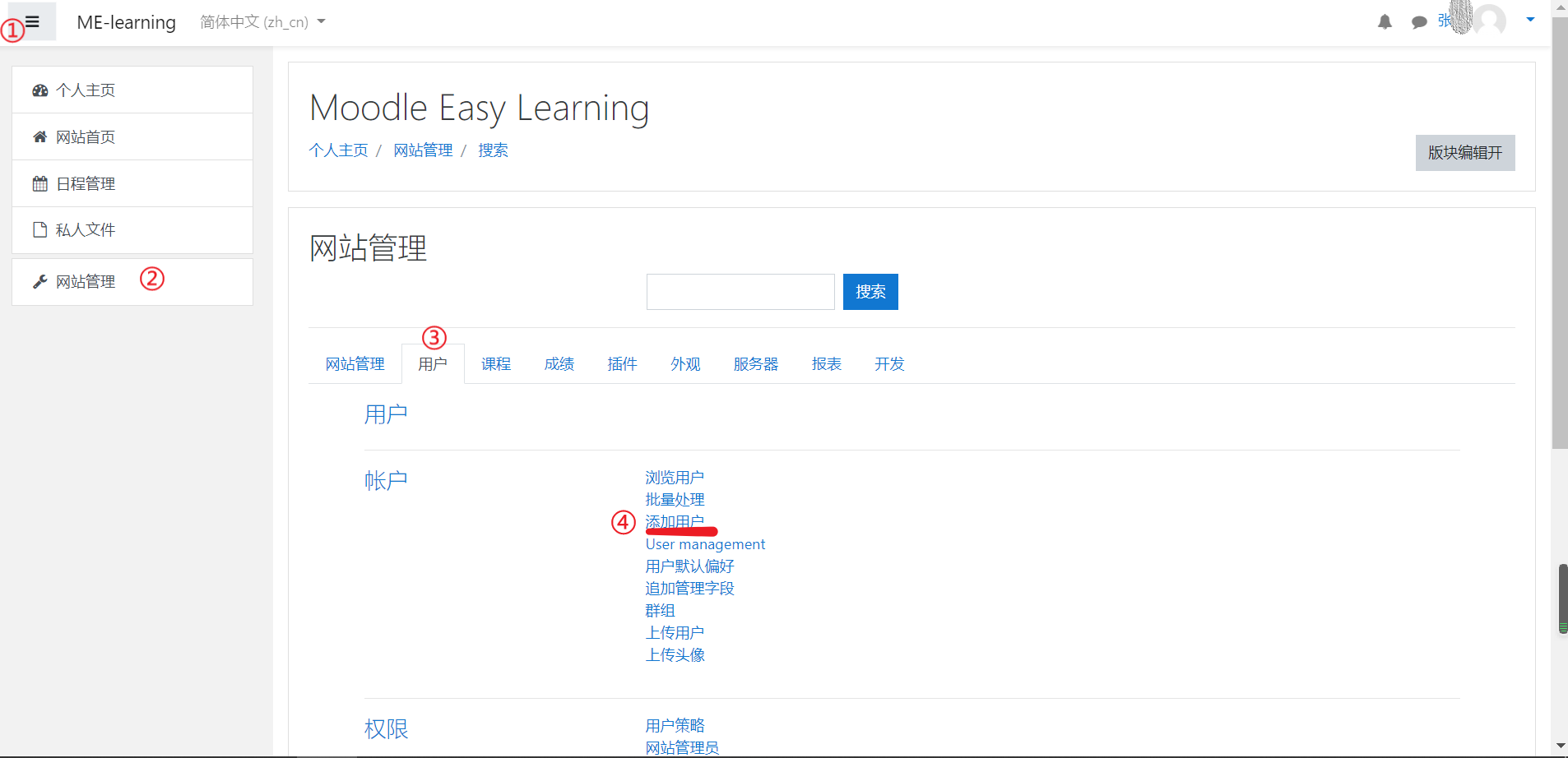Viewport: 1568px width, 758px height.
Task: Select the home icon beside 网站首页
Action: point(39,136)
